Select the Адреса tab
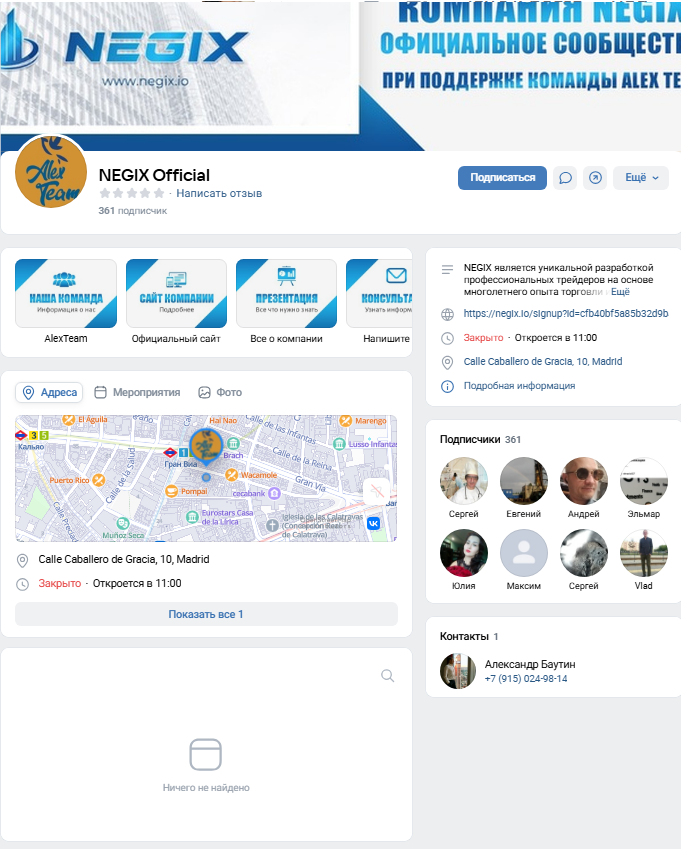681x849 pixels. tap(49, 393)
